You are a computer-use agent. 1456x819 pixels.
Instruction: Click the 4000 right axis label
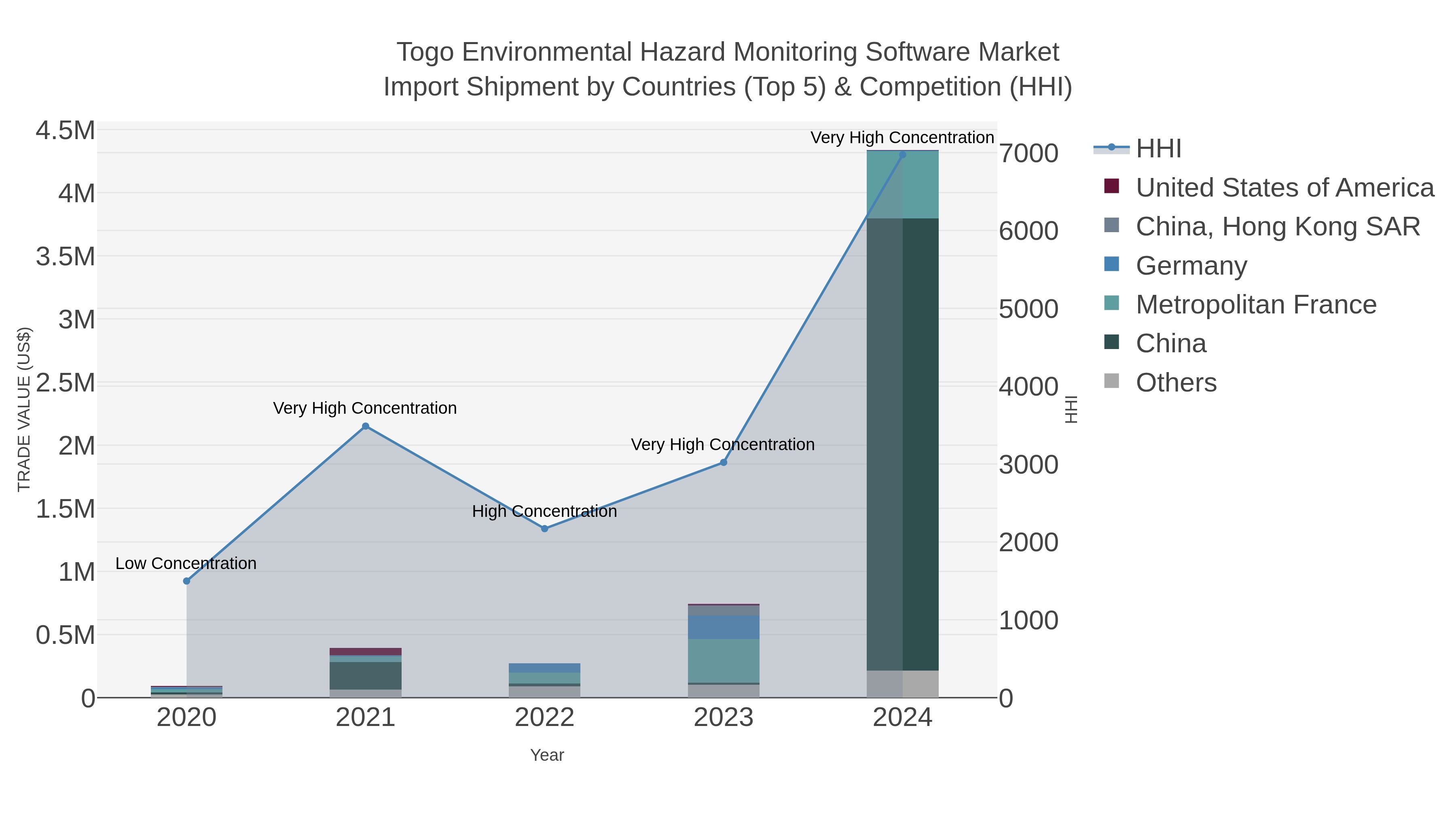(1029, 387)
